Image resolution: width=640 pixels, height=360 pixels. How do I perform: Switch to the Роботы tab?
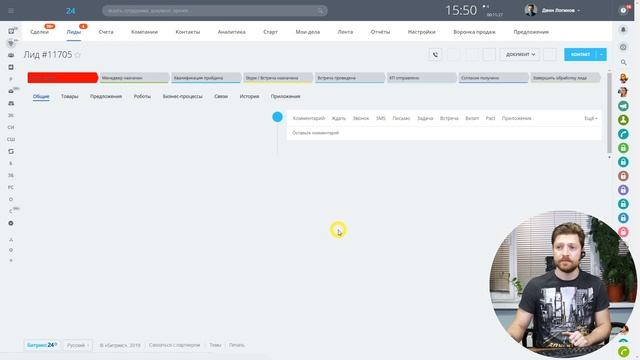point(142,96)
